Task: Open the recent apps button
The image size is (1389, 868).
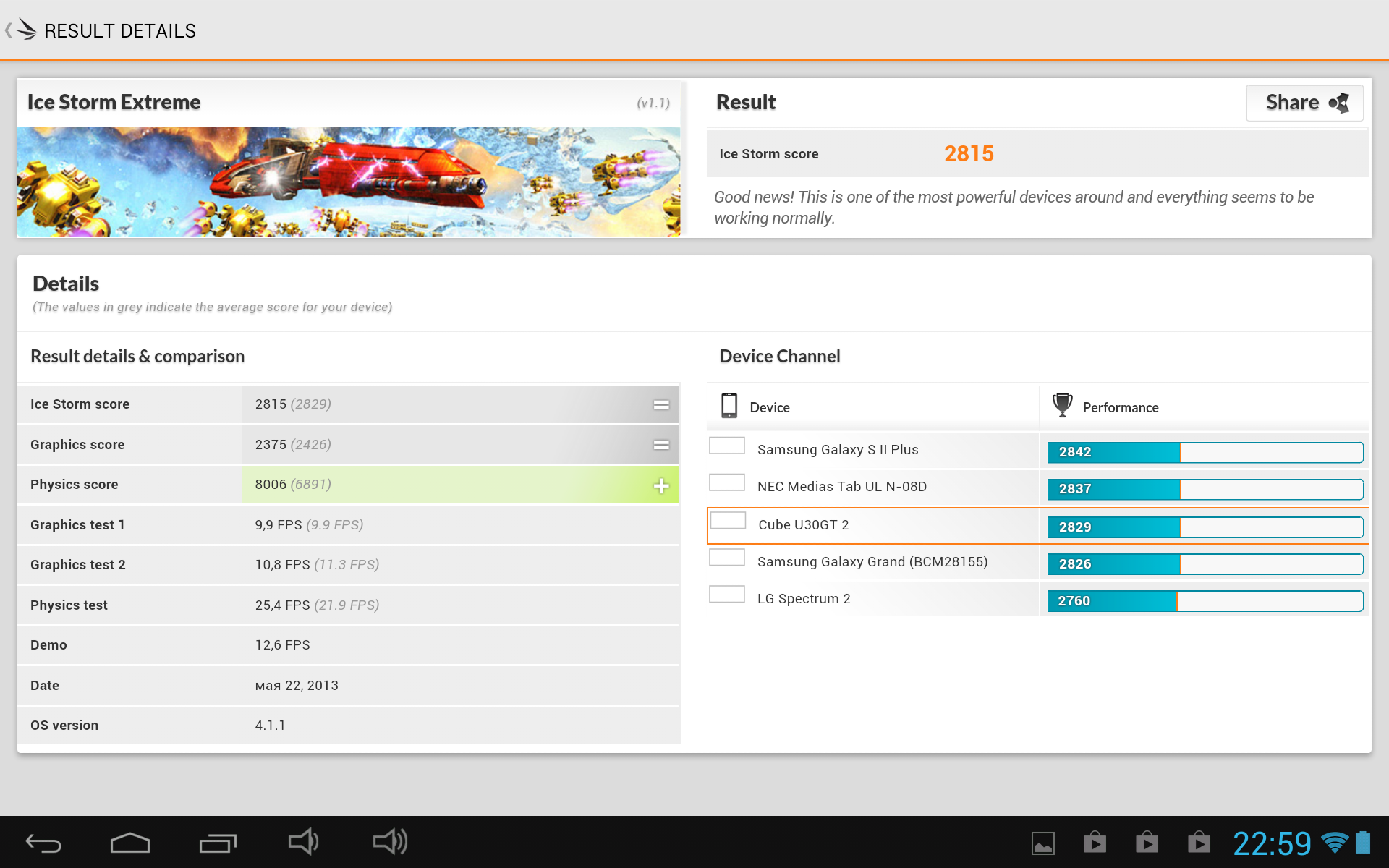Action: 218,843
